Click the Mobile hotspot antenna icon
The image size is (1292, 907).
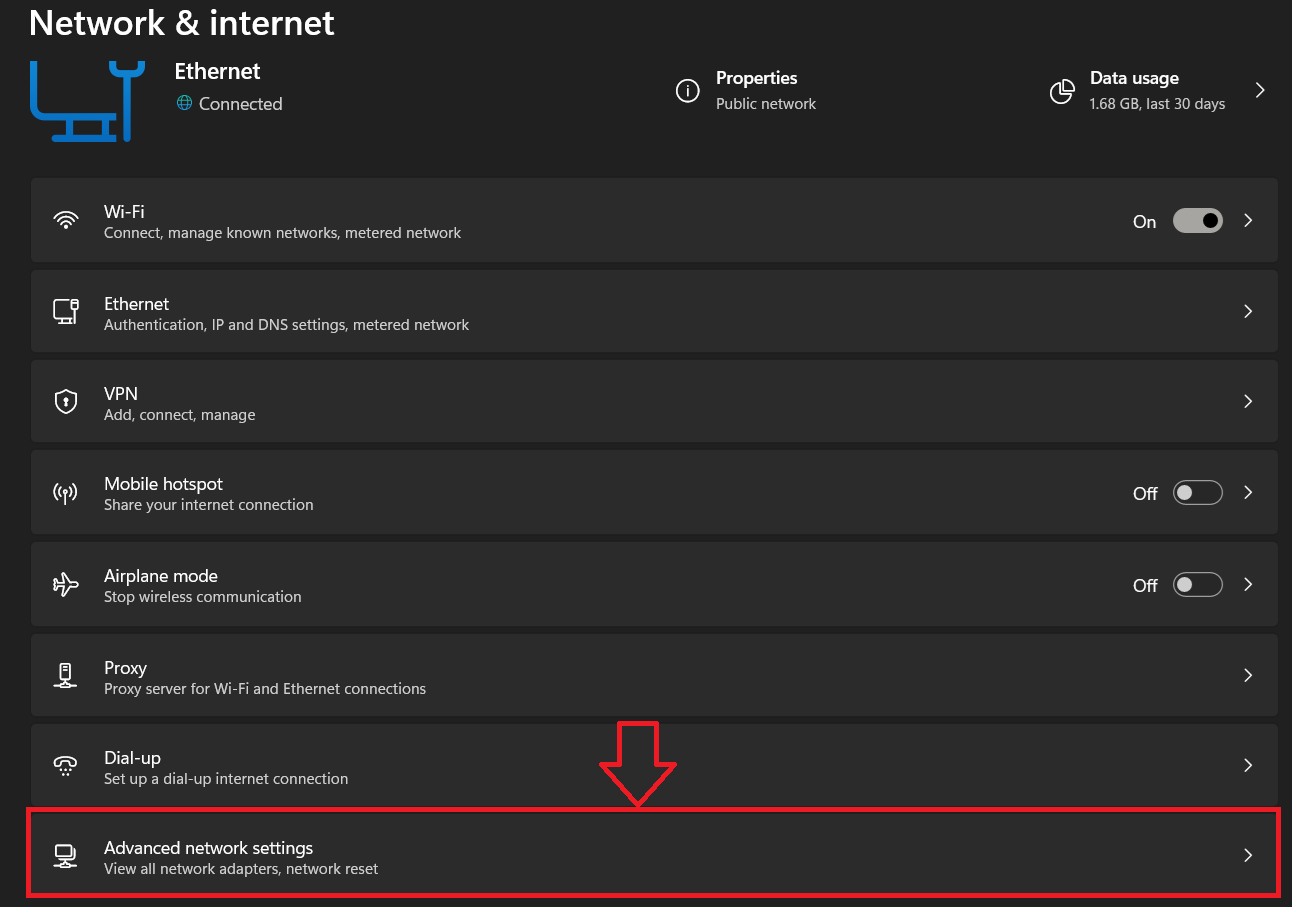[x=66, y=493]
